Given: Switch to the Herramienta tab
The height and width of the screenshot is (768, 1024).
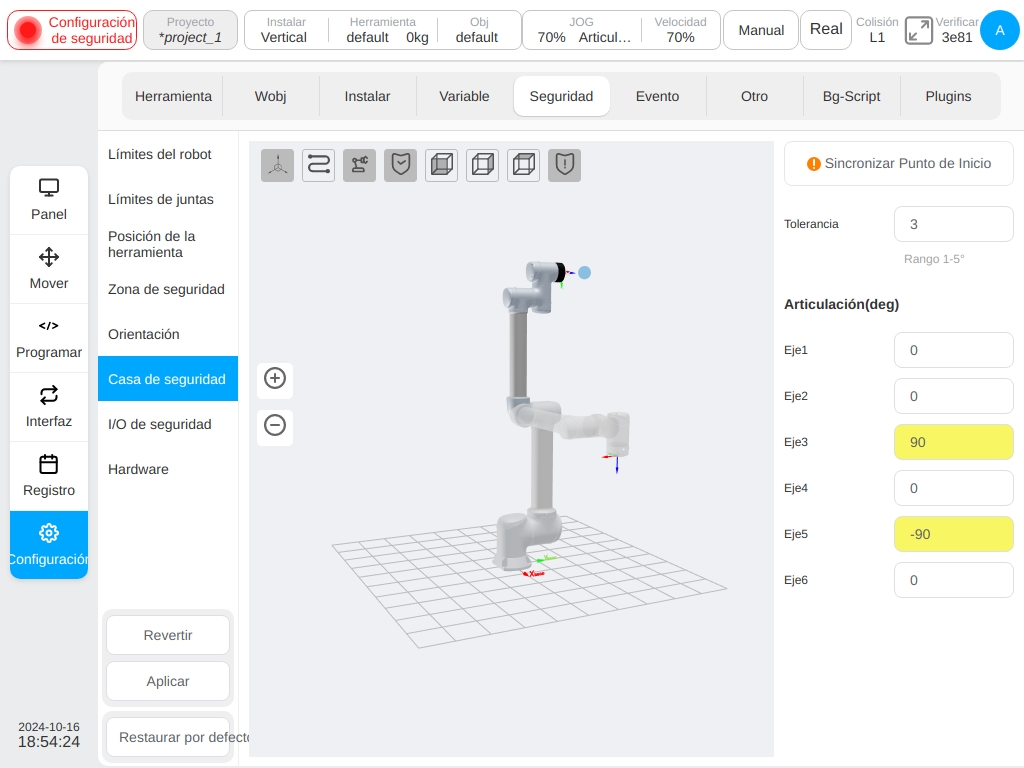Looking at the screenshot, I should click(x=173, y=97).
